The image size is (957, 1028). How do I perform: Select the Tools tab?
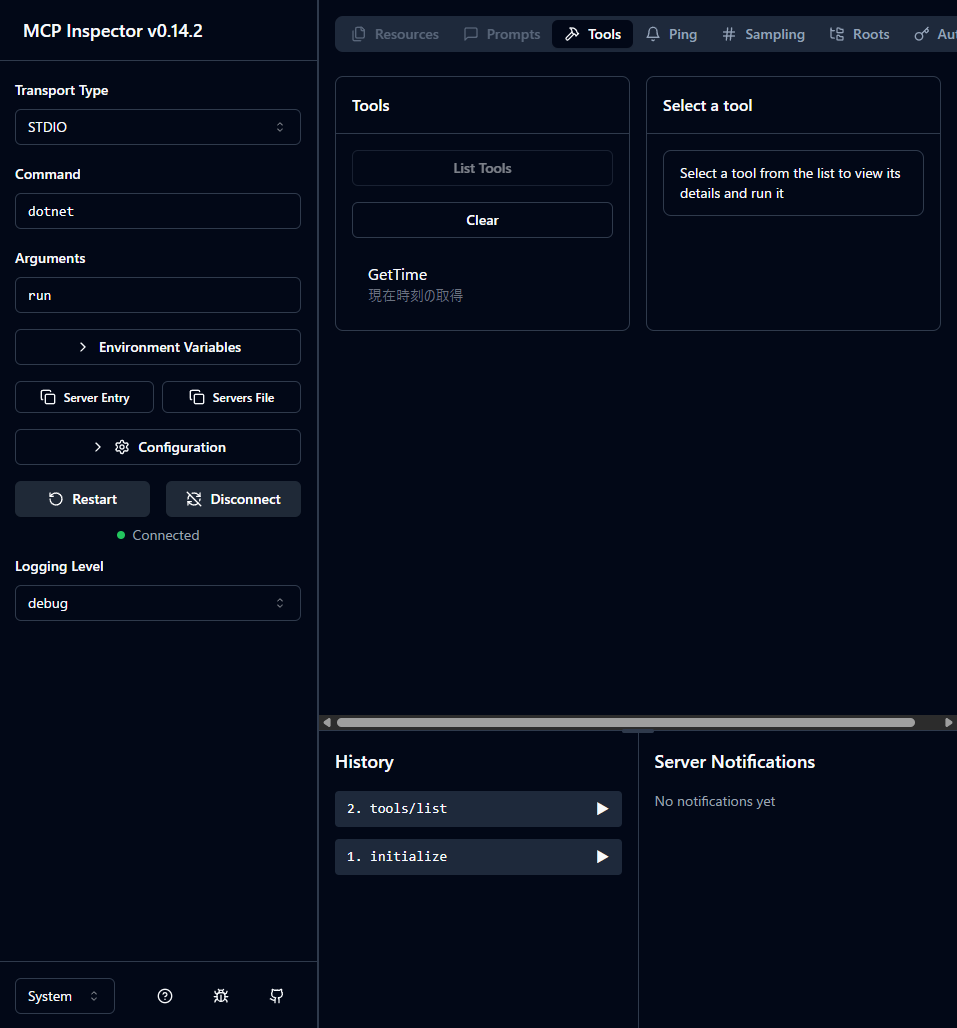point(593,34)
